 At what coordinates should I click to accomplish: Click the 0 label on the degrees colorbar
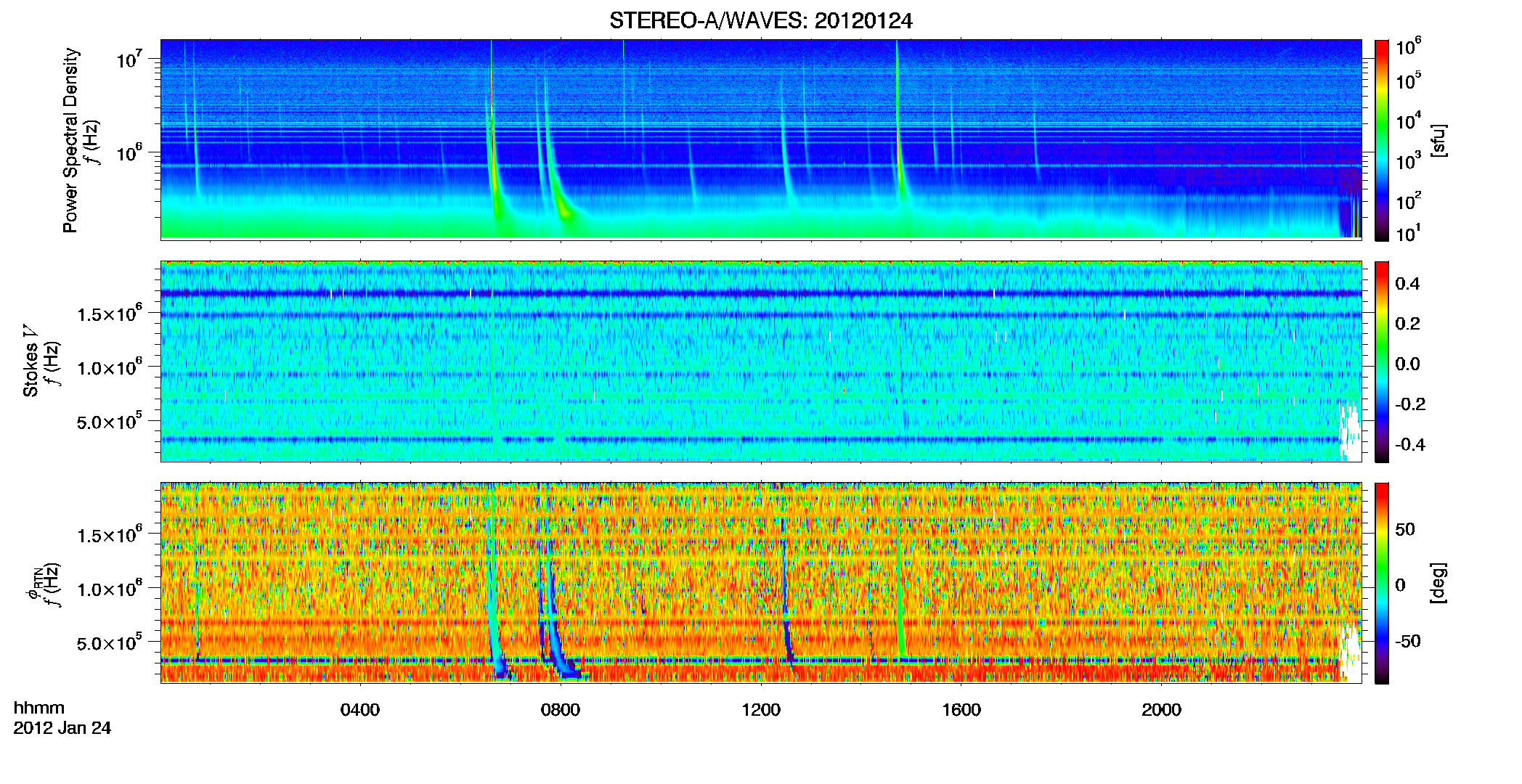click(x=1400, y=585)
